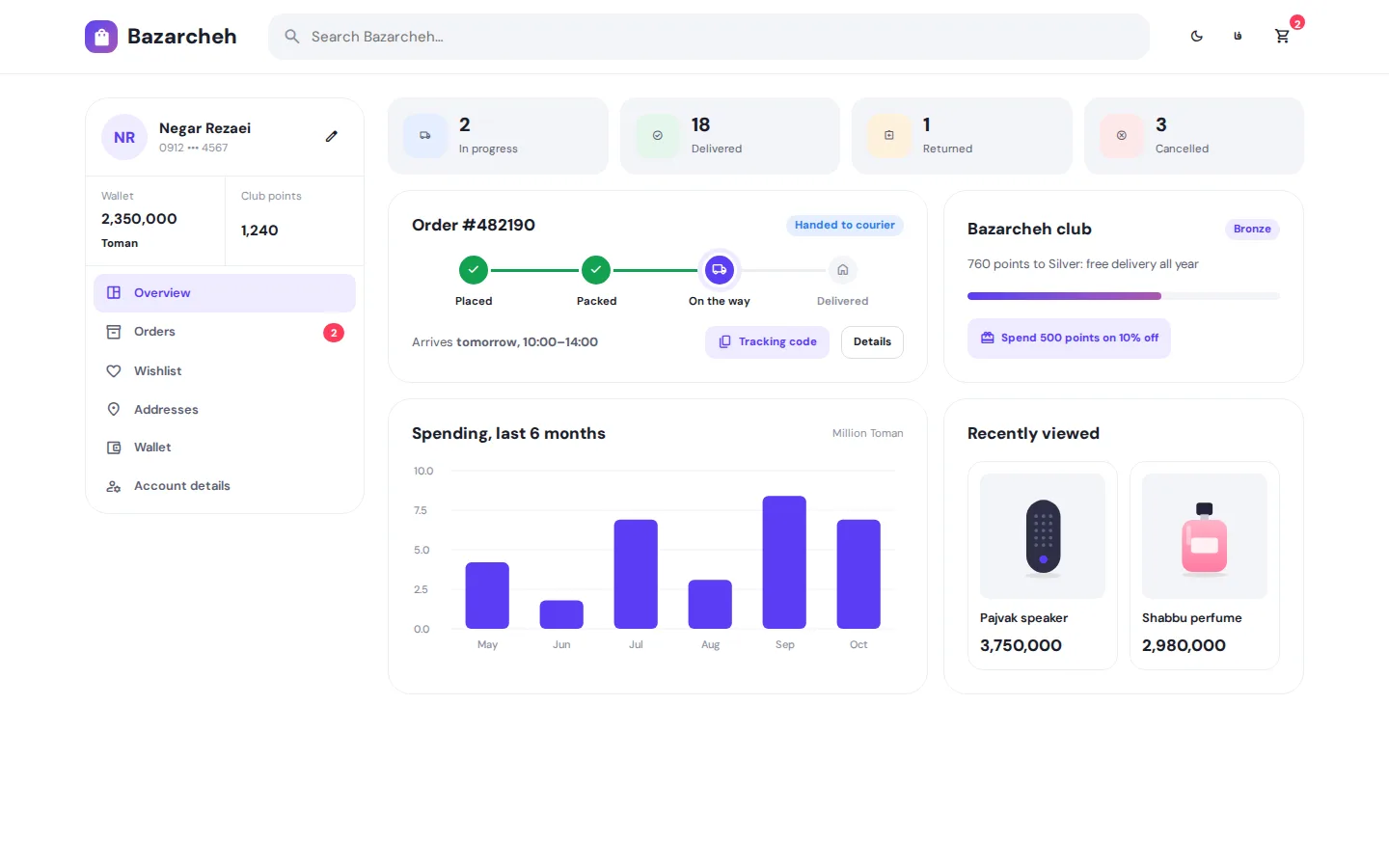Click the Returned card icon
The image size is (1389, 868).
click(x=889, y=136)
